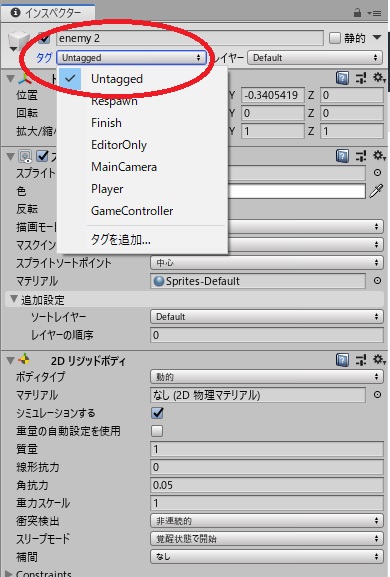Edit the enemy 2 name field
The image size is (390, 577).
[190, 38]
